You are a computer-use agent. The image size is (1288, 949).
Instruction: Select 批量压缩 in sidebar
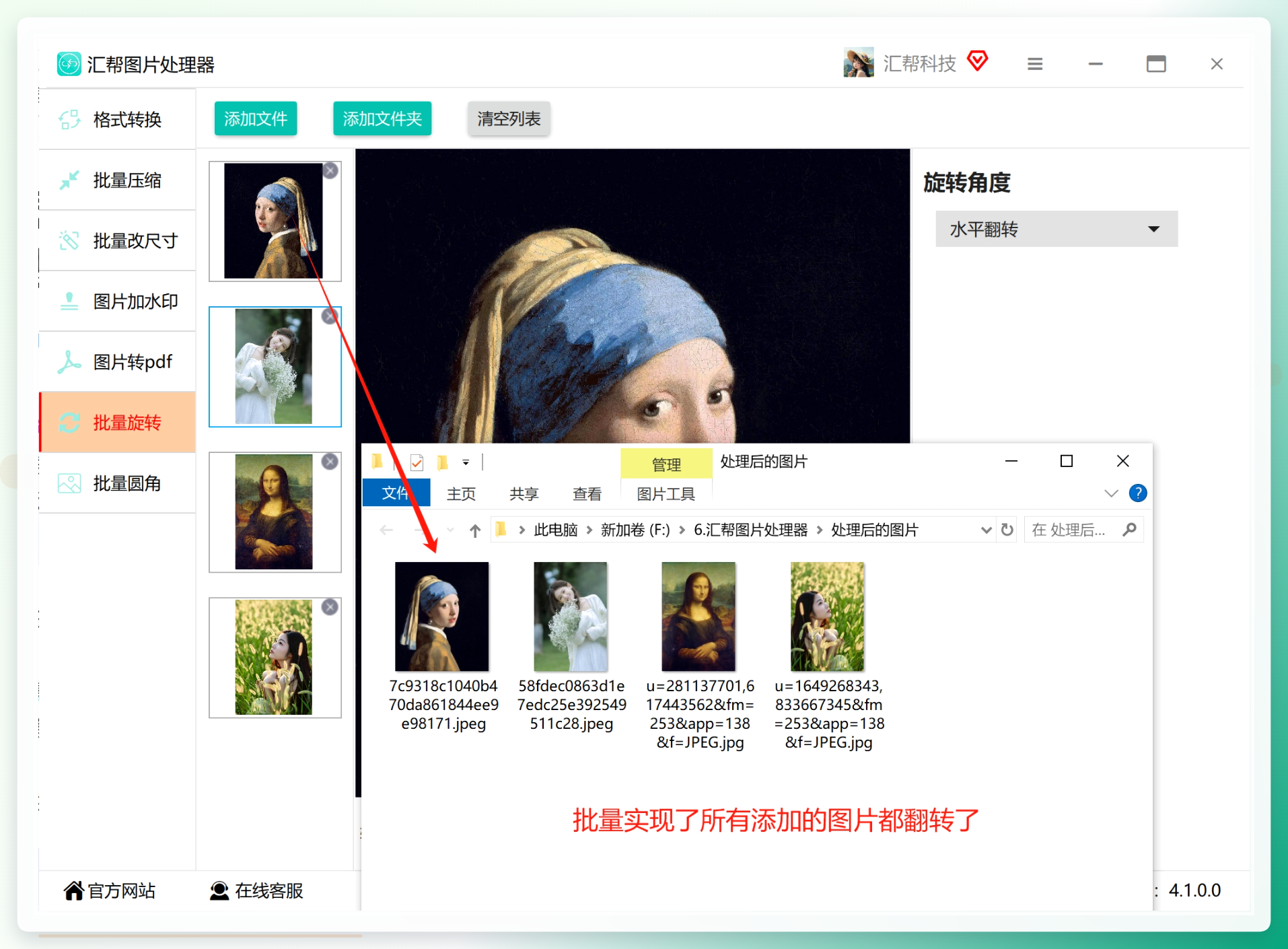(x=117, y=180)
